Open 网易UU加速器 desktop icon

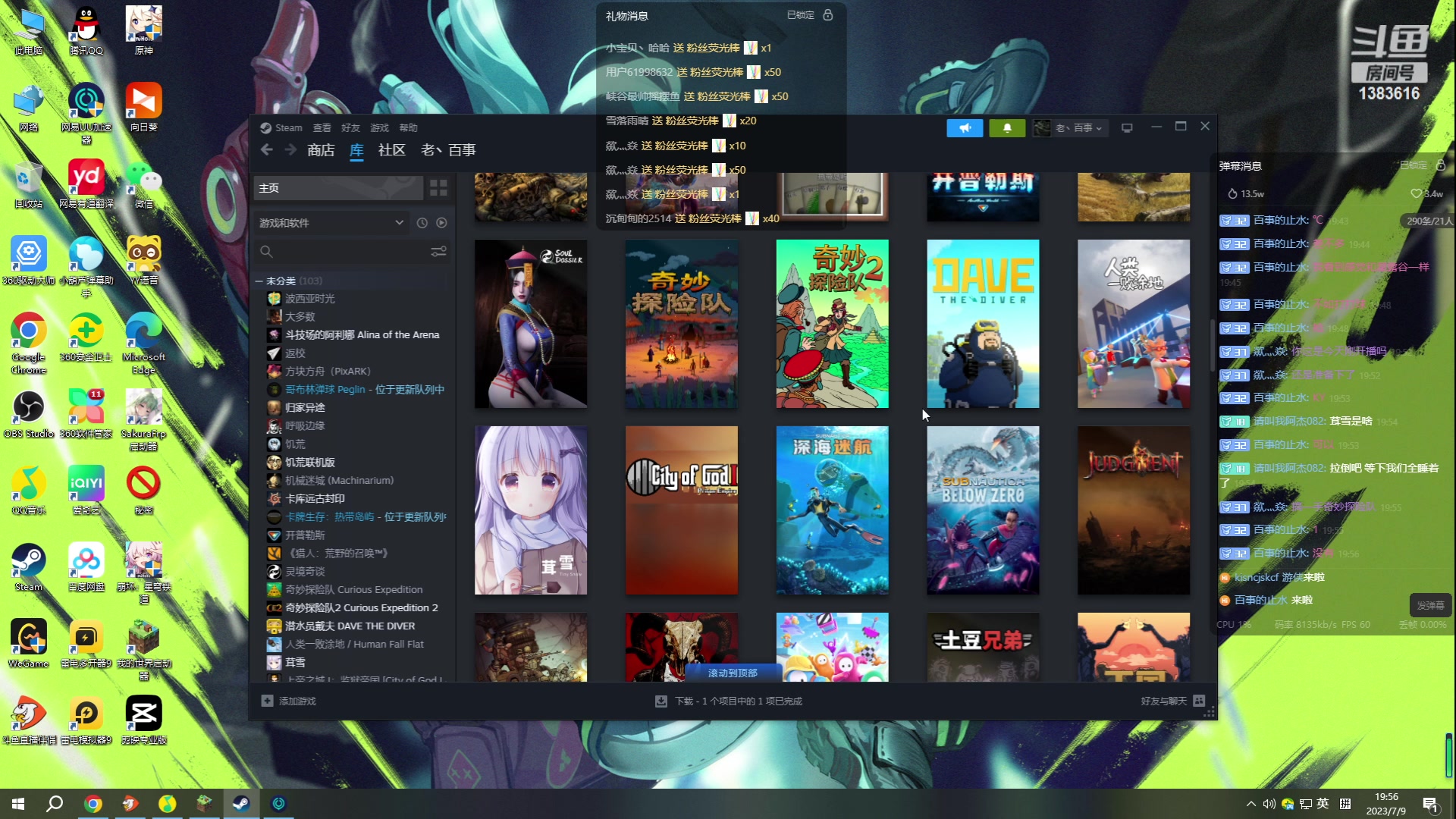coord(86,114)
